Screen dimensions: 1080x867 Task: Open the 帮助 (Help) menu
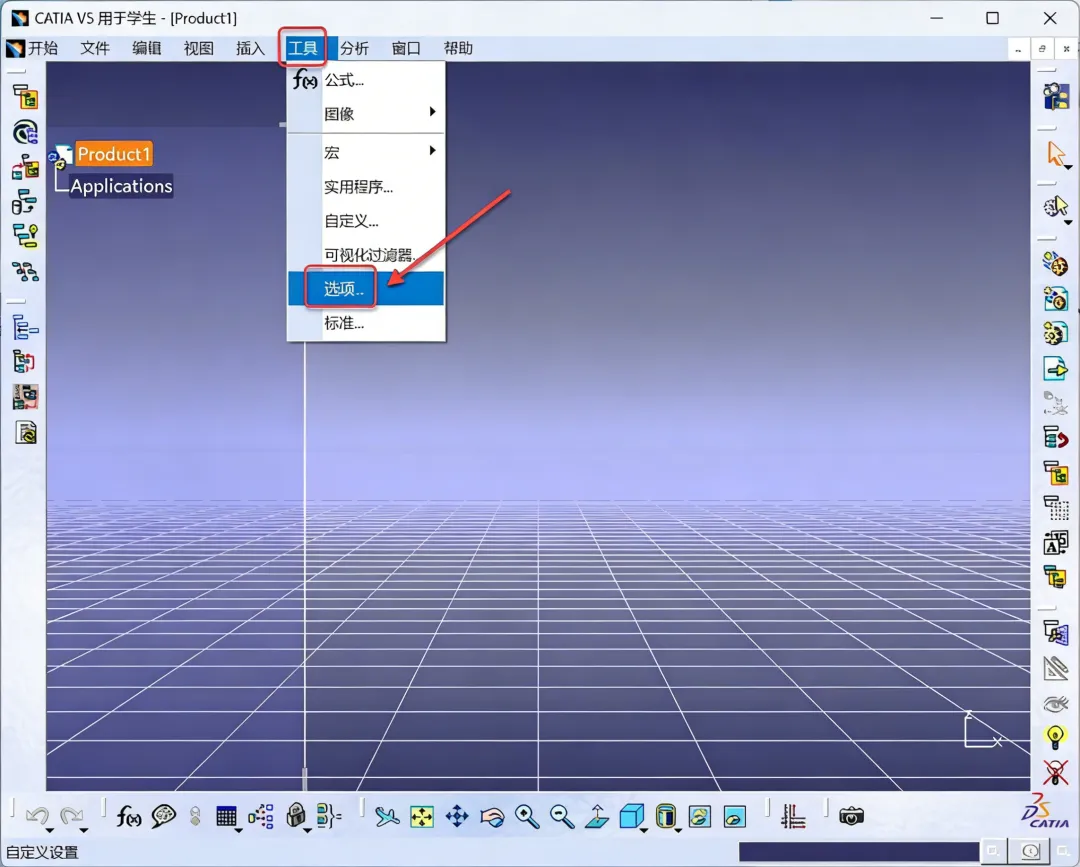pos(458,48)
